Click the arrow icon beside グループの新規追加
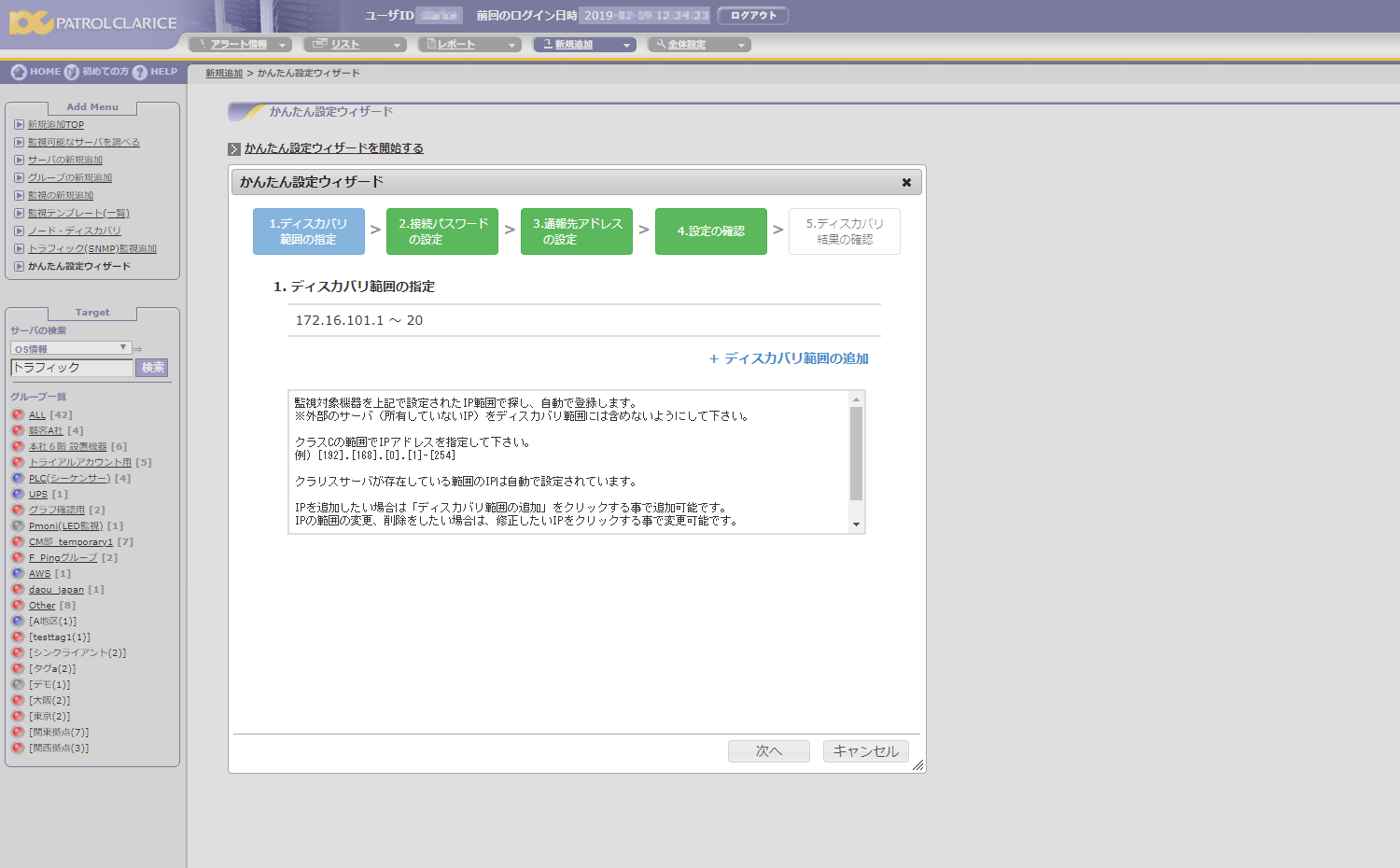 click(x=19, y=177)
